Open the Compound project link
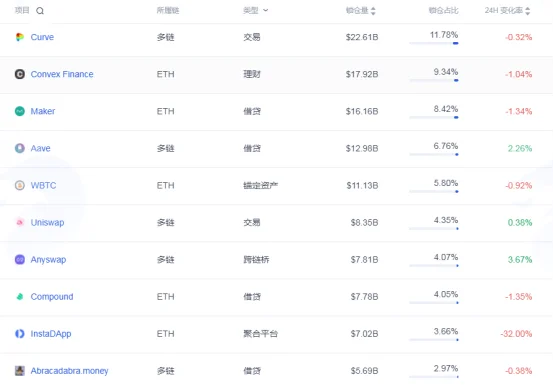 [52, 297]
